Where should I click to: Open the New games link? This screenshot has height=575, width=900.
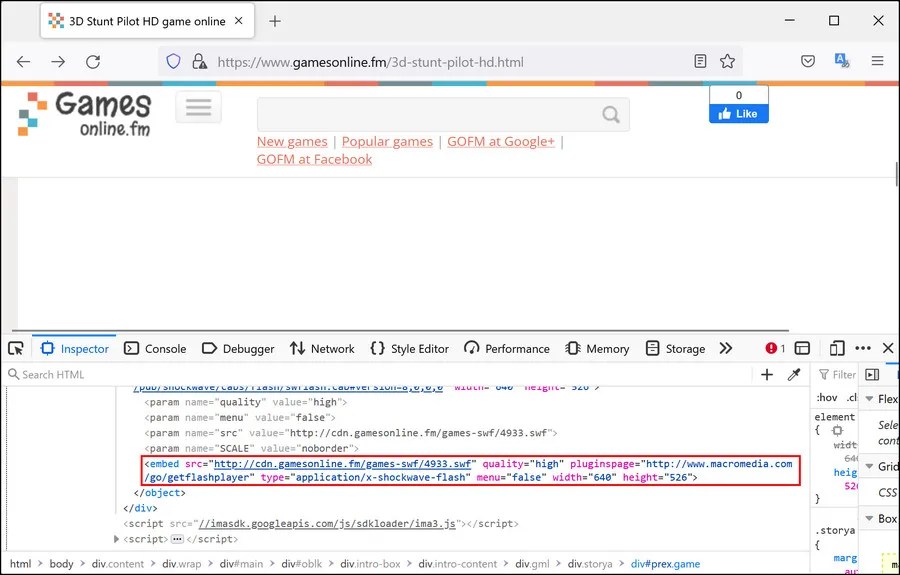(292, 142)
